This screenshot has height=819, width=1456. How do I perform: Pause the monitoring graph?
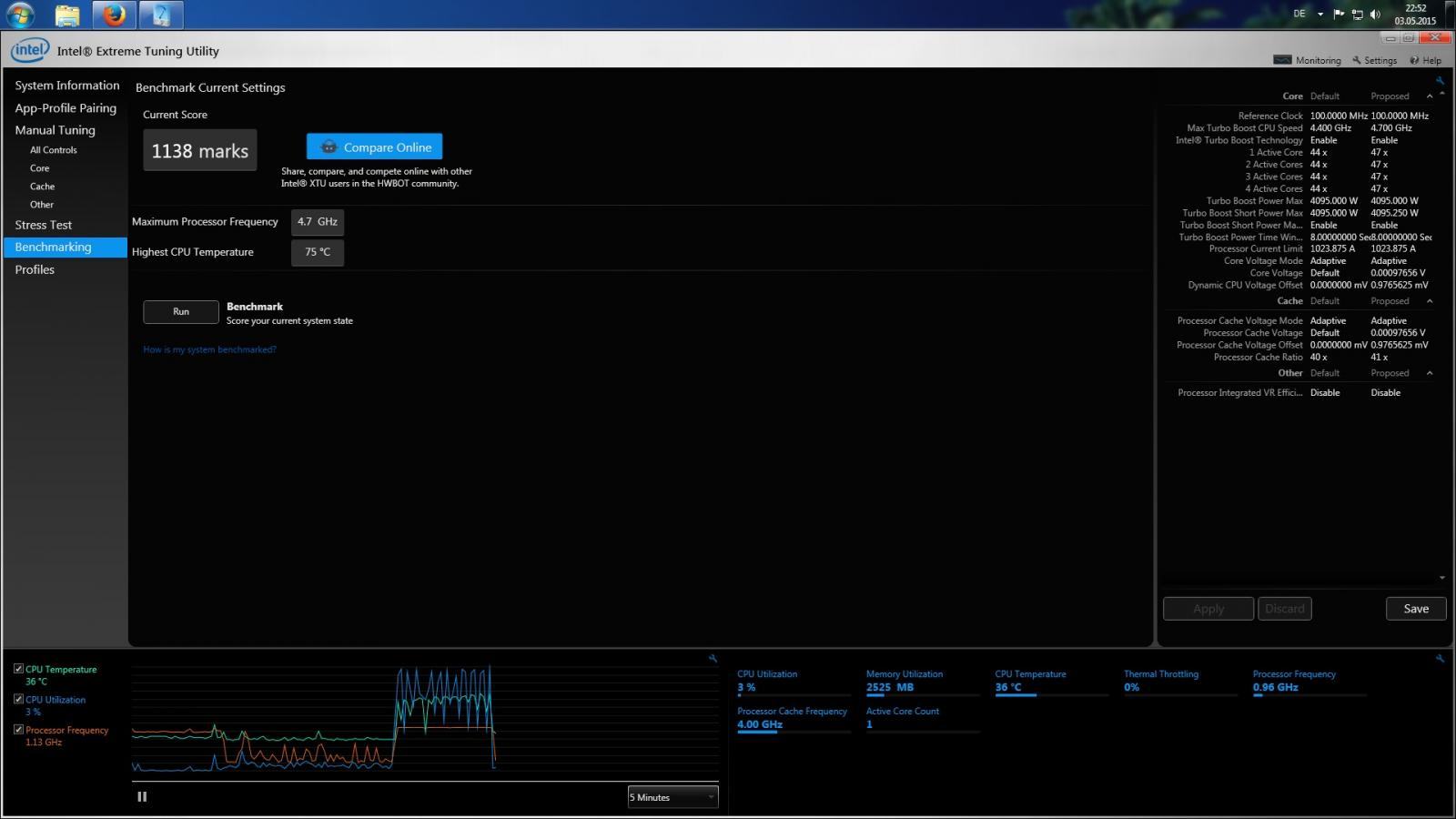pos(142,796)
